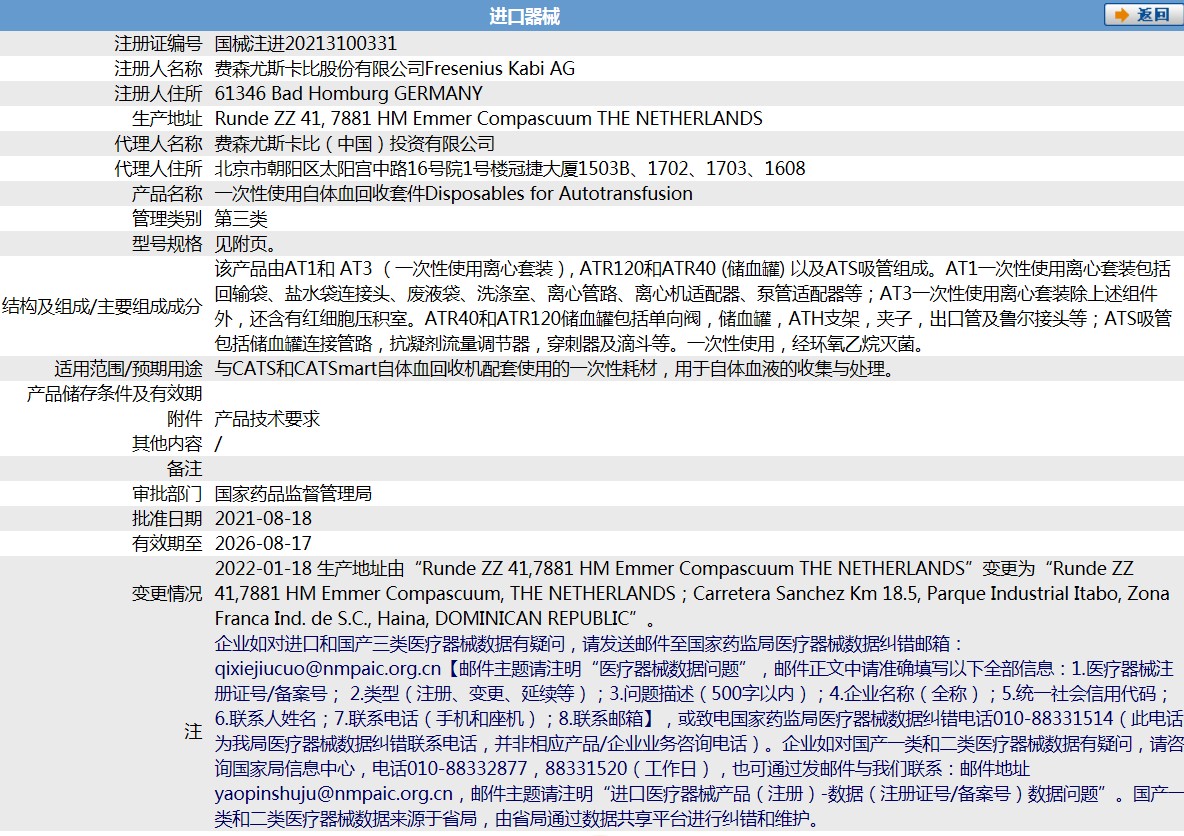Click intended use text mentioning CATSmart

[554, 369]
